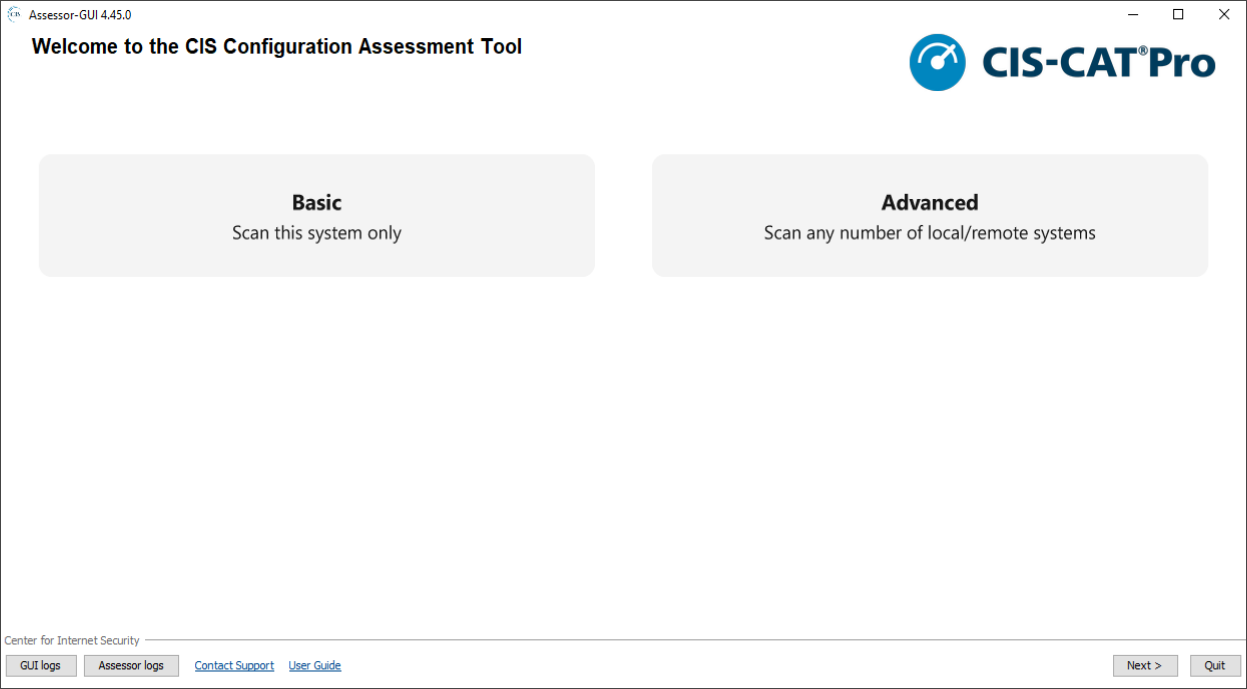
Task: Open the Assessor logs
Action: click(x=131, y=666)
